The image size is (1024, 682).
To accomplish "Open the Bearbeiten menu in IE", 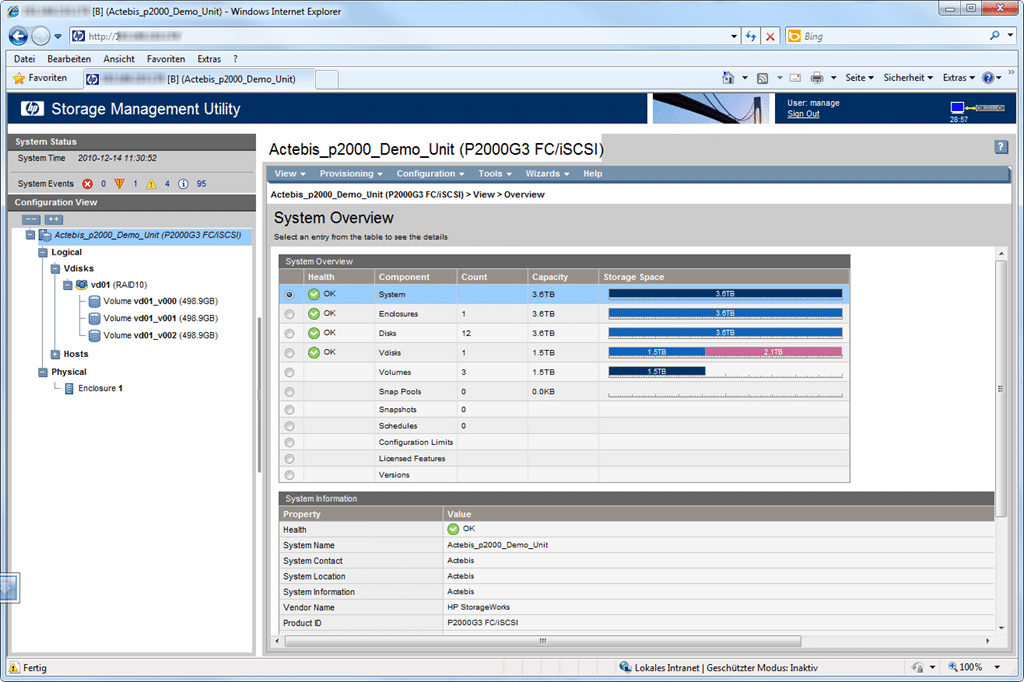I will [x=69, y=59].
